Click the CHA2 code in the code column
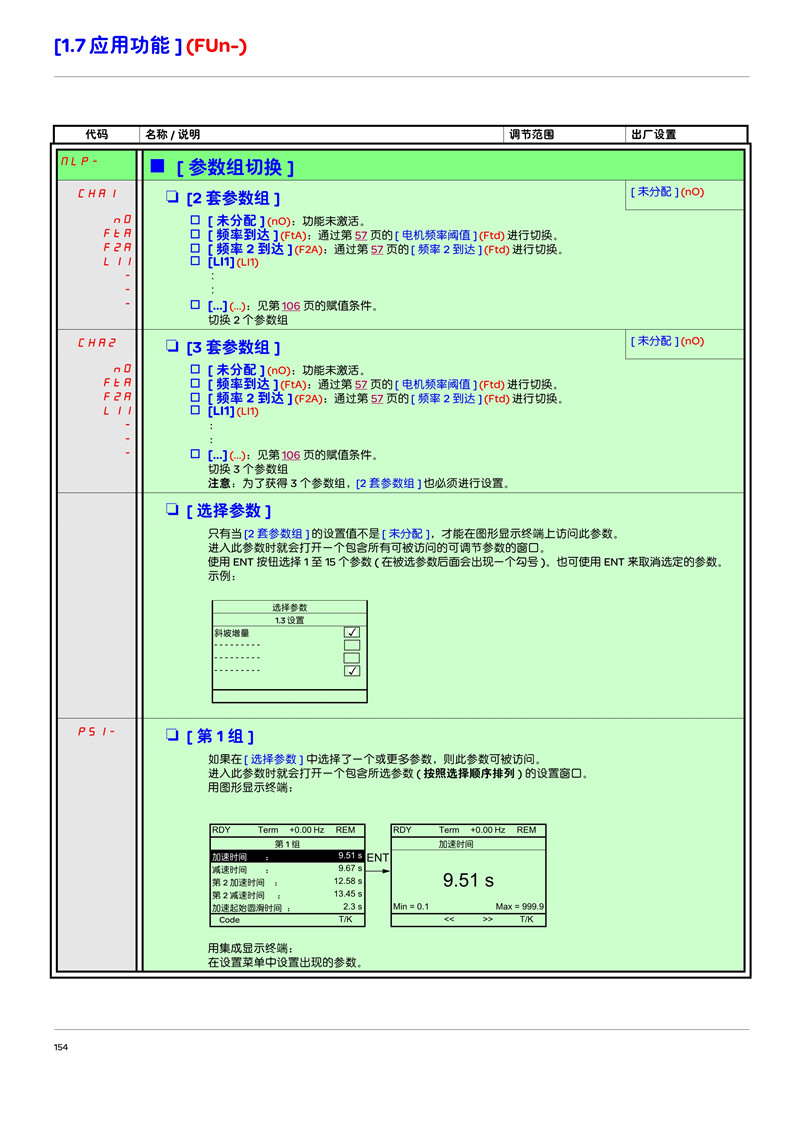 pyautogui.click(x=97, y=343)
